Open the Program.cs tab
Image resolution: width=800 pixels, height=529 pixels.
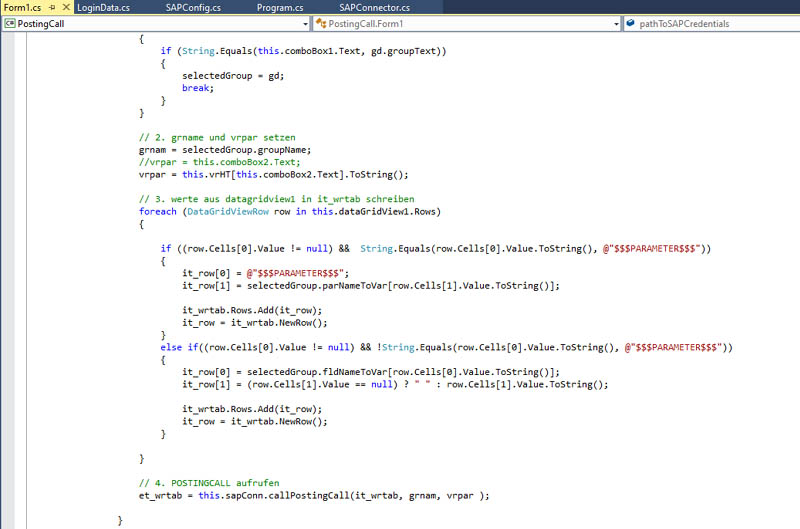[280, 8]
